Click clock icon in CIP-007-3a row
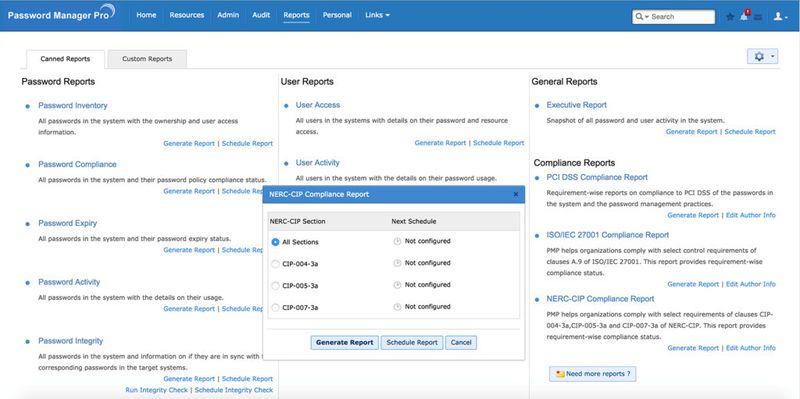Image resolution: width=800 pixels, height=399 pixels. 397,307
